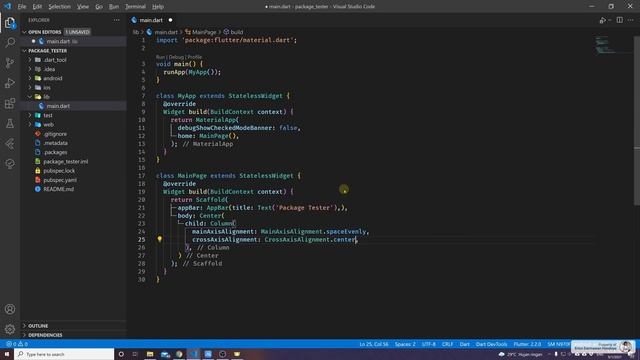The height and width of the screenshot is (360, 640).
Task: Open the editor More Actions ellipsis at top right
Action: coord(631,20)
